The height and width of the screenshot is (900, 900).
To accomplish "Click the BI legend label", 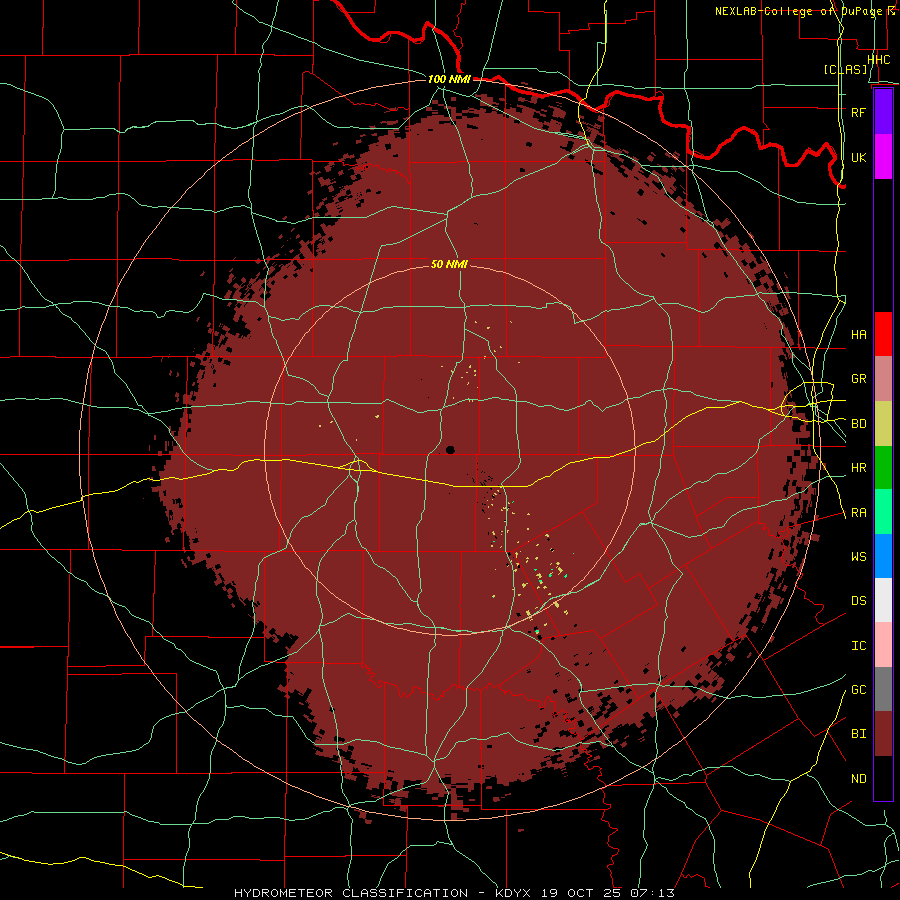I will point(858,734).
